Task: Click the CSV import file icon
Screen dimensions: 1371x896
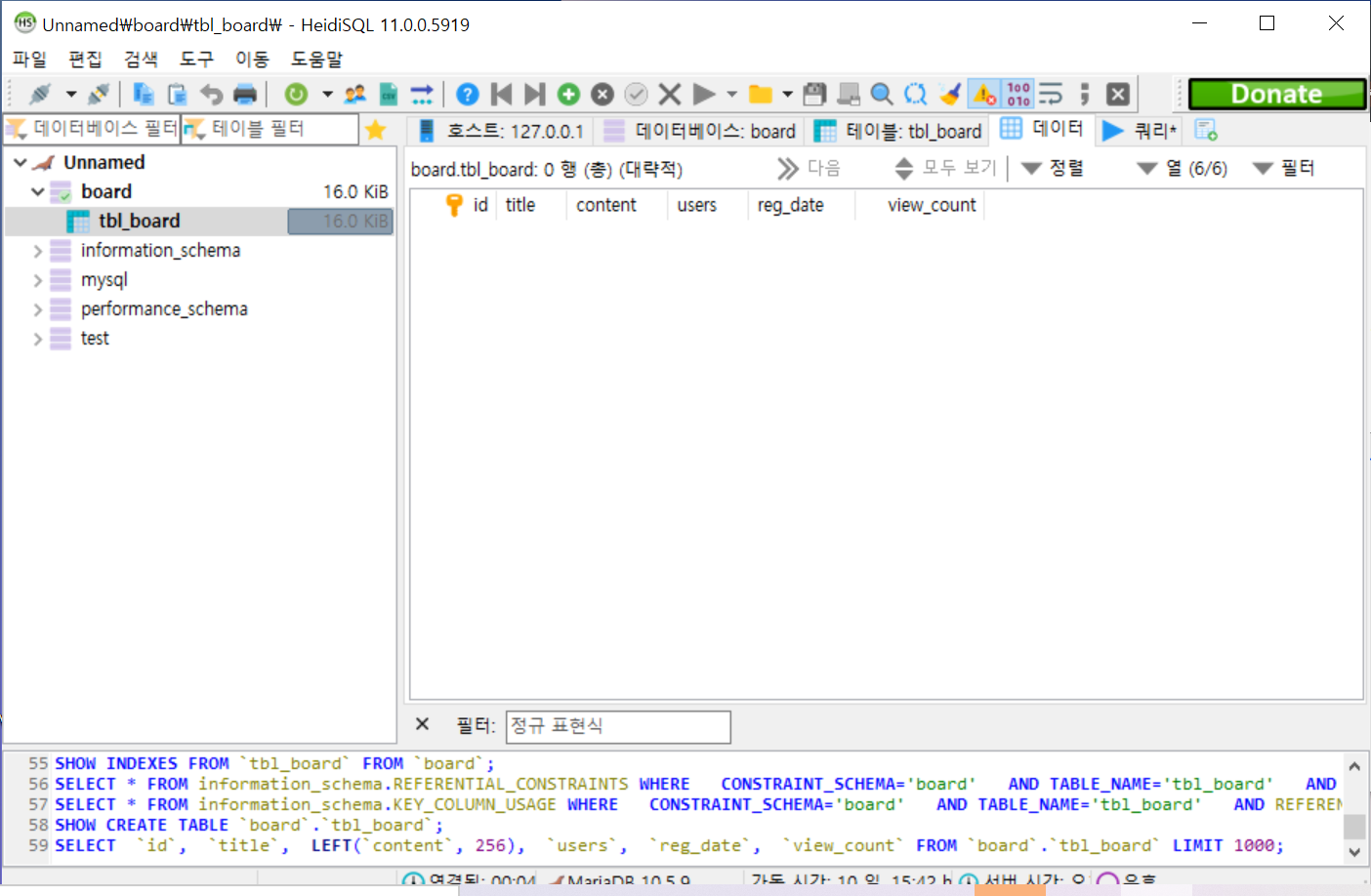Action: coord(389,94)
